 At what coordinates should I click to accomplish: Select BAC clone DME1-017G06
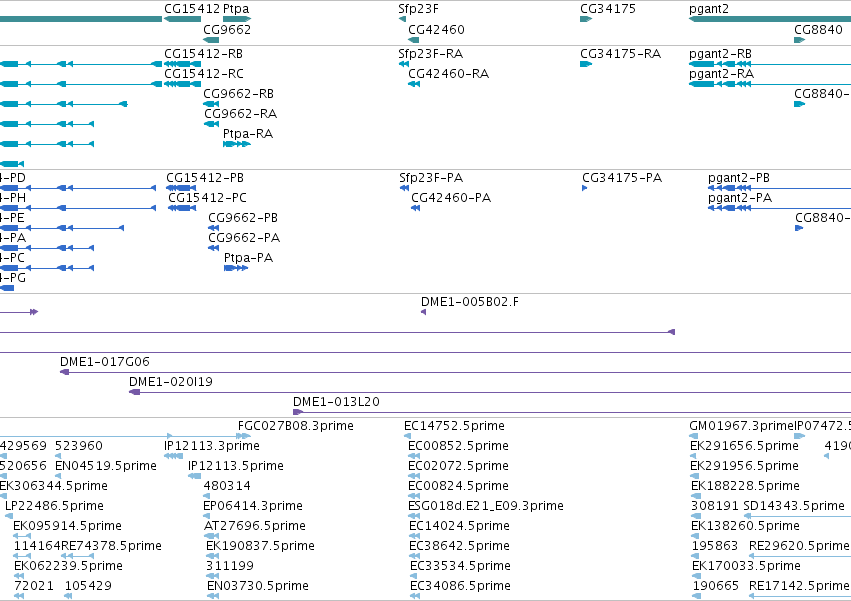(105, 362)
